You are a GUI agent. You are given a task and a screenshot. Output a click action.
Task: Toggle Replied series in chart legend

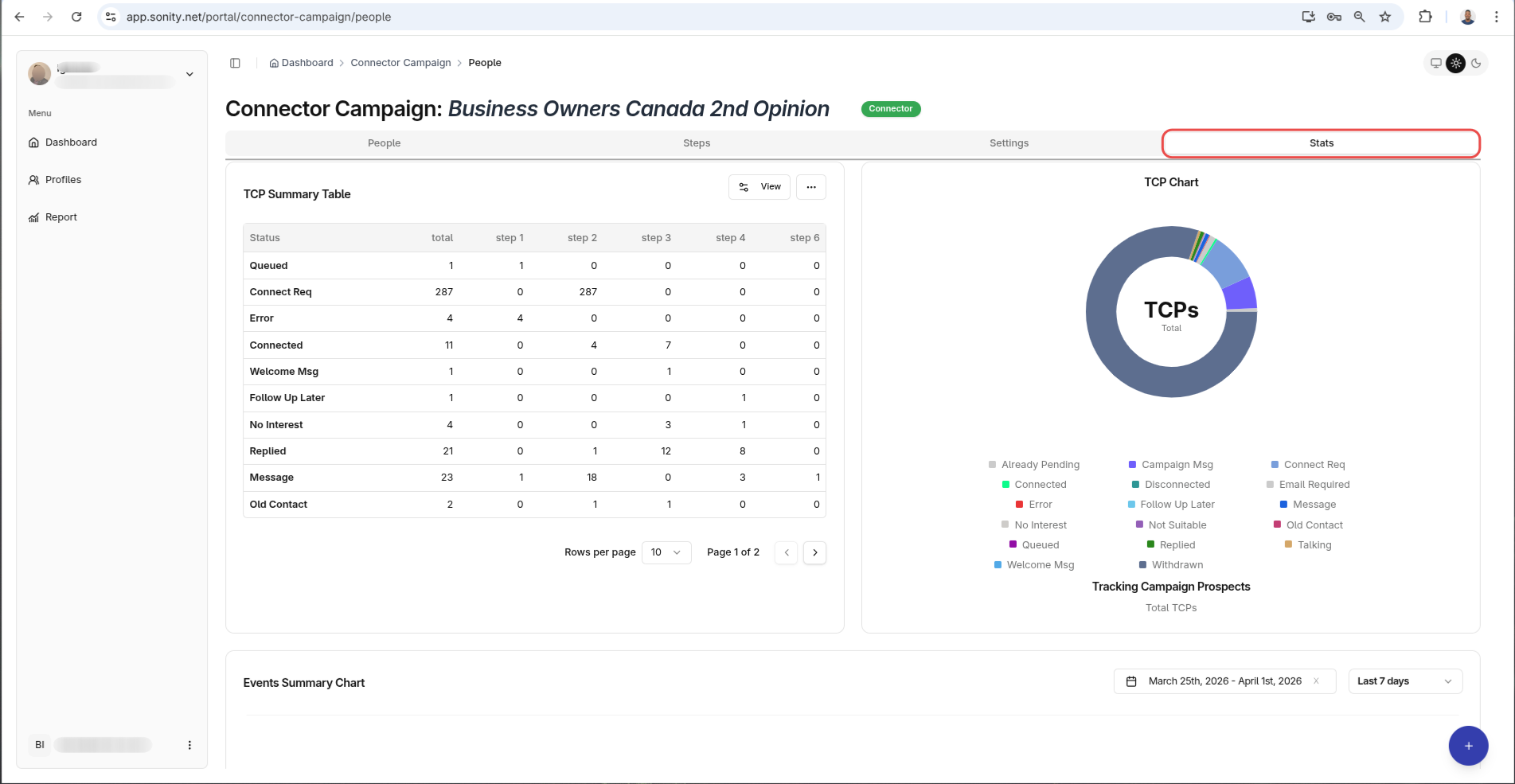click(x=1171, y=545)
